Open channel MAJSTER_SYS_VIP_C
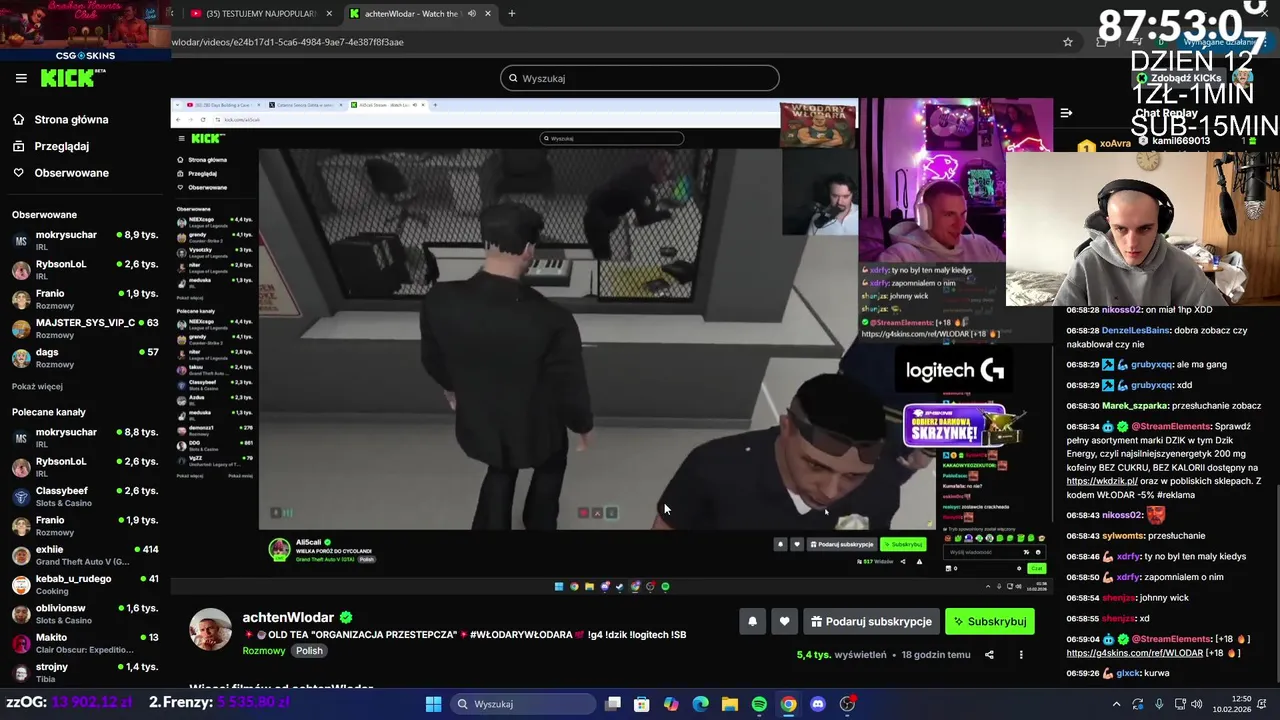This screenshot has width=1280, height=720. coord(85,328)
